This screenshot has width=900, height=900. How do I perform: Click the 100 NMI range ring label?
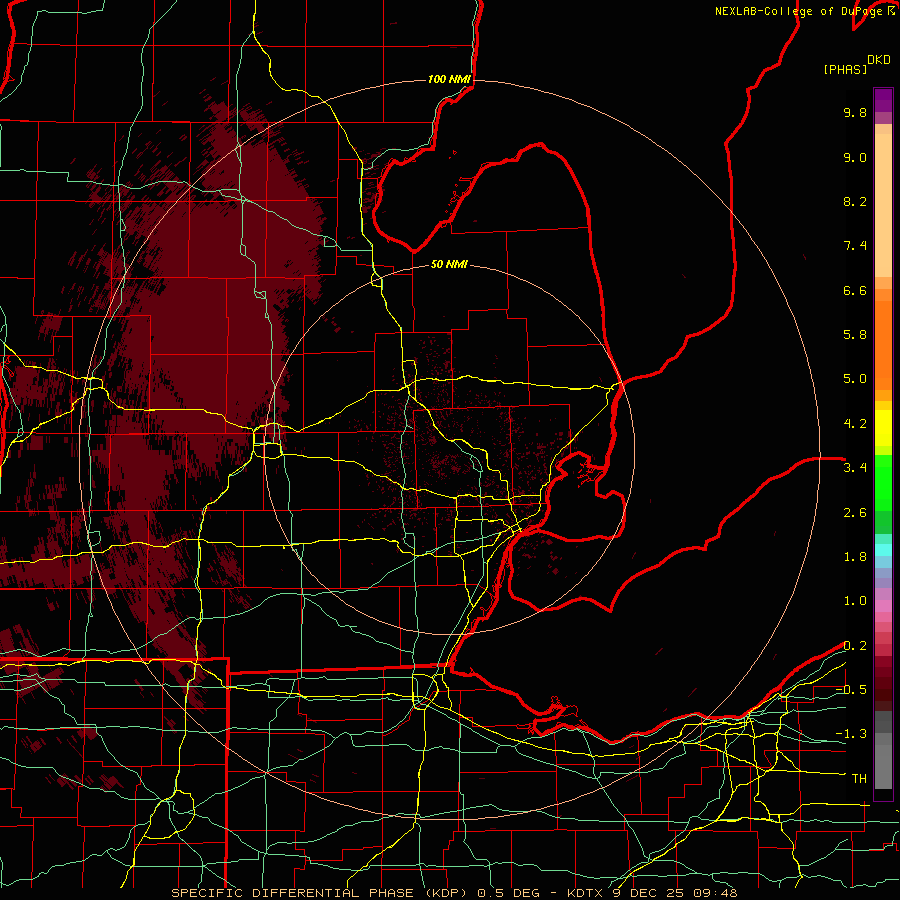coord(449,79)
